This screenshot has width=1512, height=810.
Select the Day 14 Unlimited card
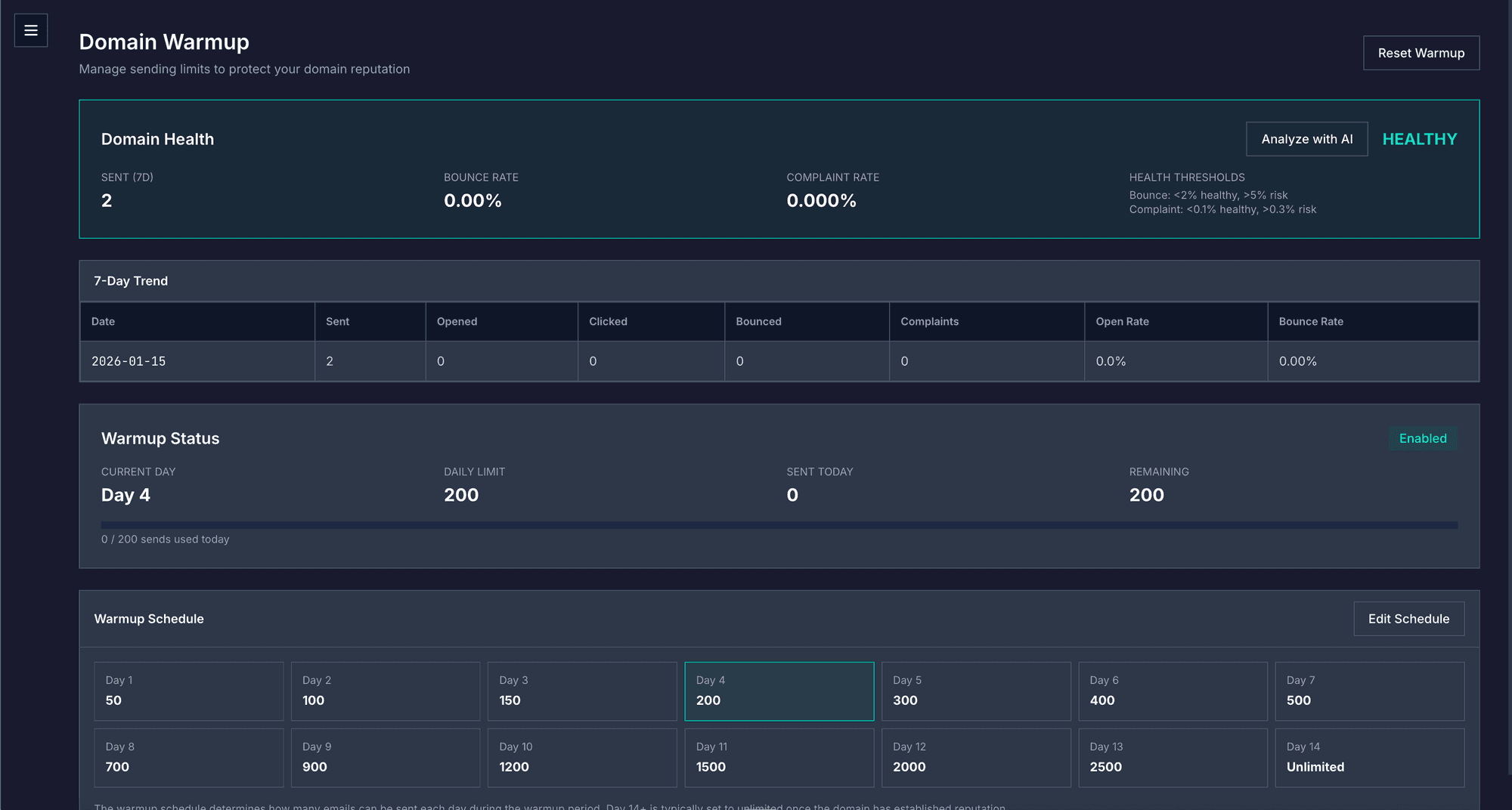click(x=1370, y=757)
